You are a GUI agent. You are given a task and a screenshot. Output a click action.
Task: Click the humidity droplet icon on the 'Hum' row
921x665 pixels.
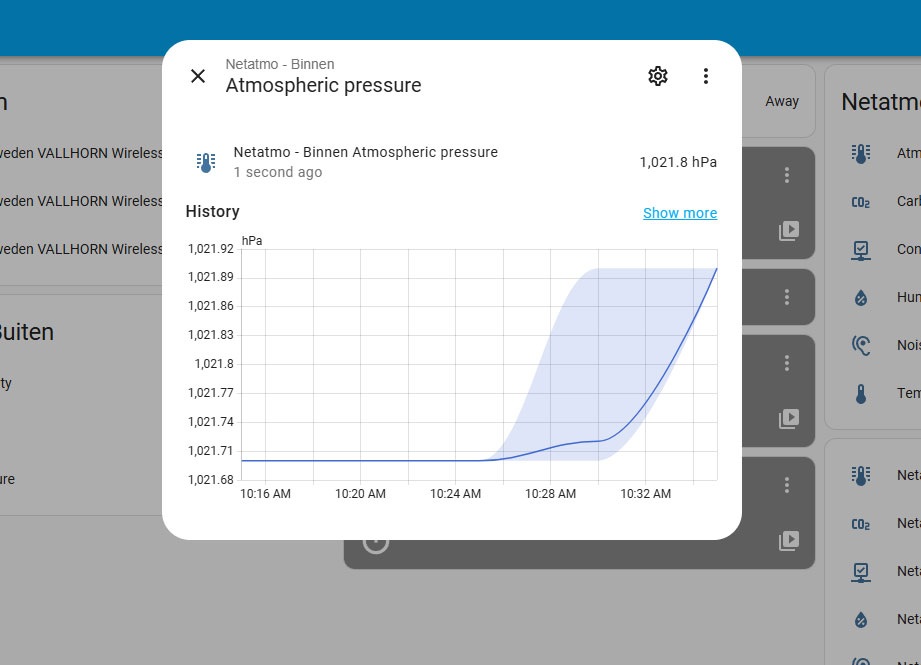(861, 298)
